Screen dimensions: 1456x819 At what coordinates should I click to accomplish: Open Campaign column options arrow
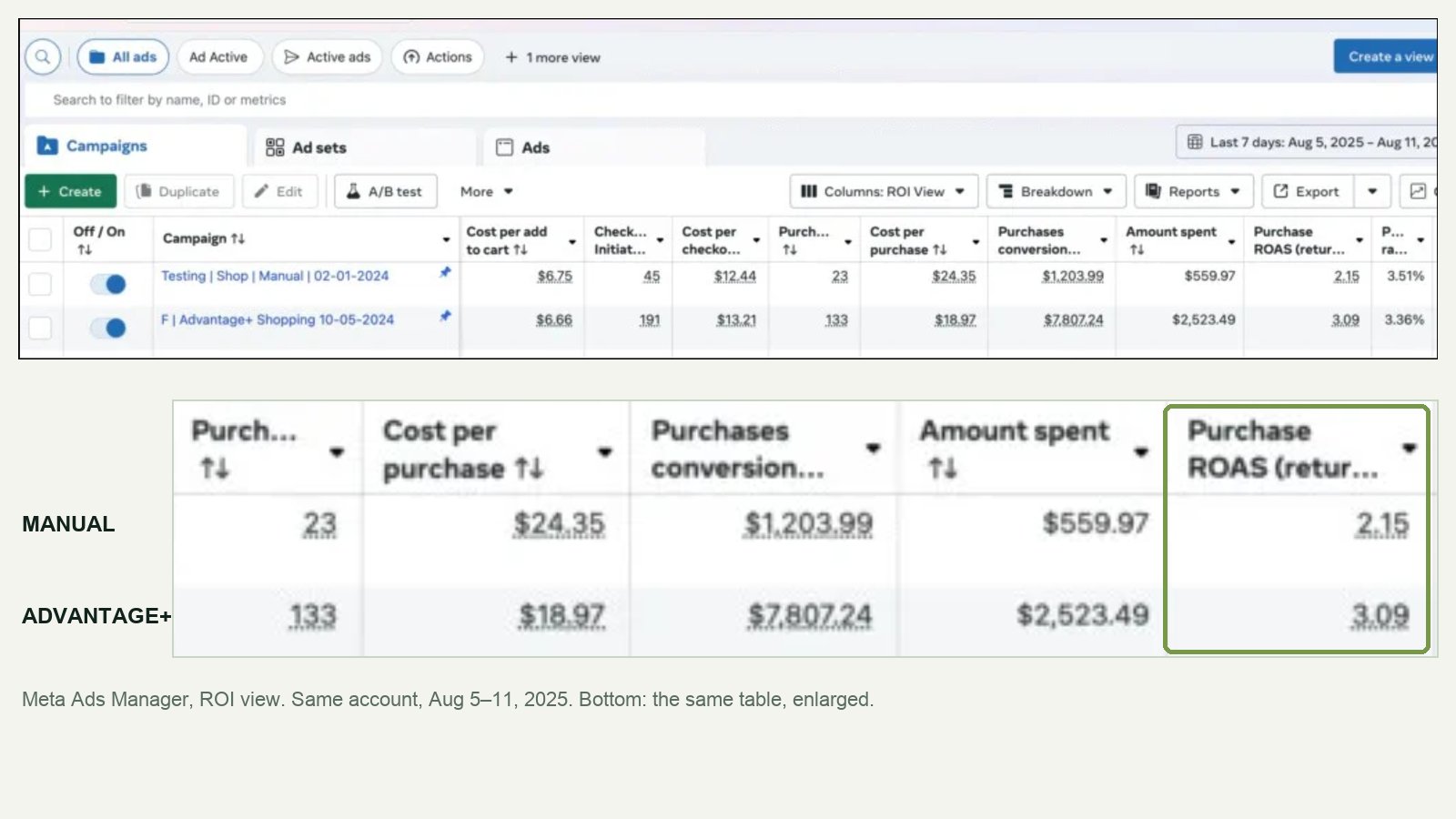446,240
